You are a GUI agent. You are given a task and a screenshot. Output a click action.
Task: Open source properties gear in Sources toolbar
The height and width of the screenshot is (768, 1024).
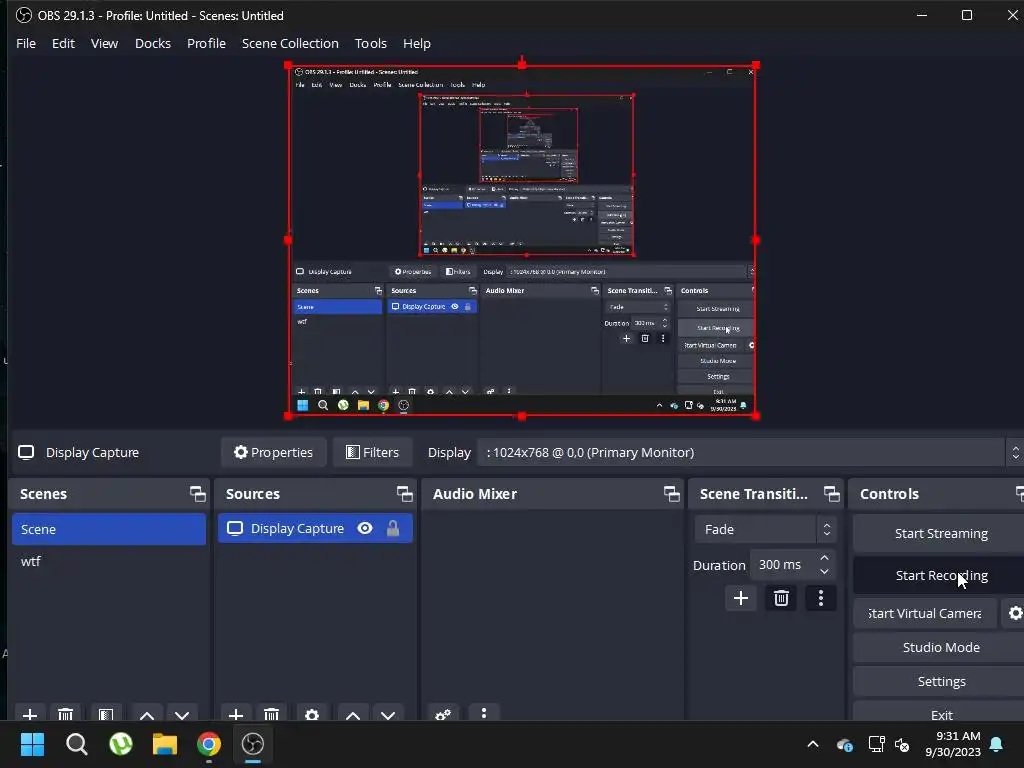point(312,714)
